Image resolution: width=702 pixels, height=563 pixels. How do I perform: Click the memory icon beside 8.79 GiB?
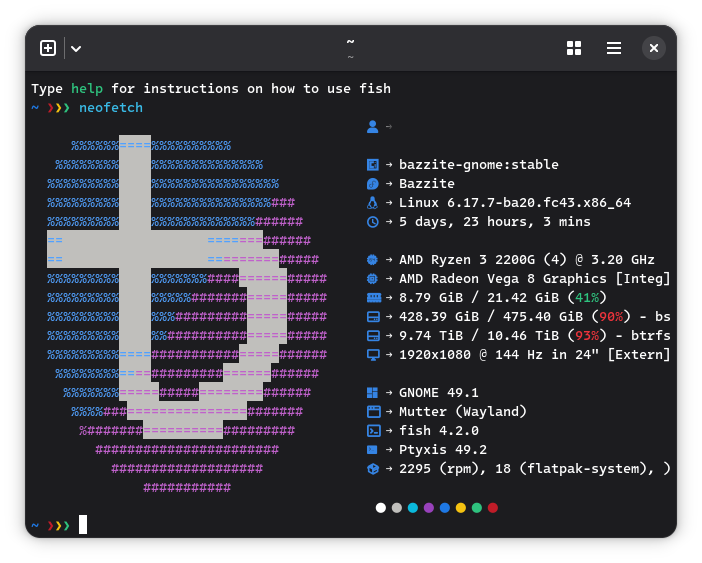click(373, 298)
